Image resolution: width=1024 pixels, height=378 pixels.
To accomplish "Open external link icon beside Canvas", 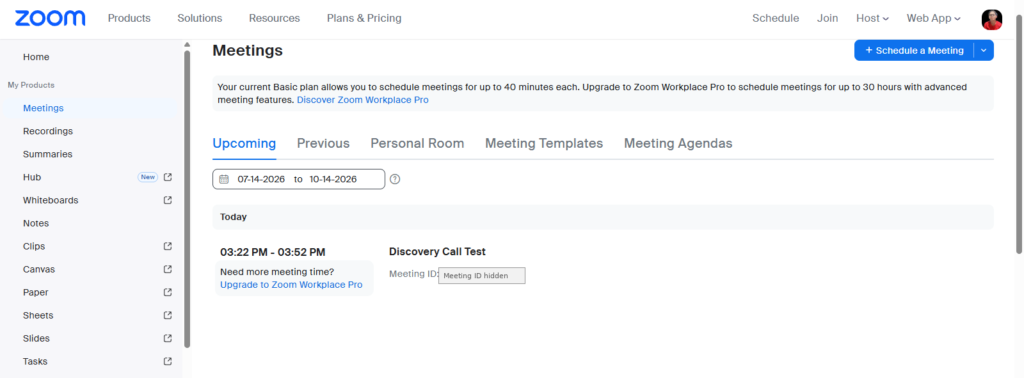I will click(168, 269).
